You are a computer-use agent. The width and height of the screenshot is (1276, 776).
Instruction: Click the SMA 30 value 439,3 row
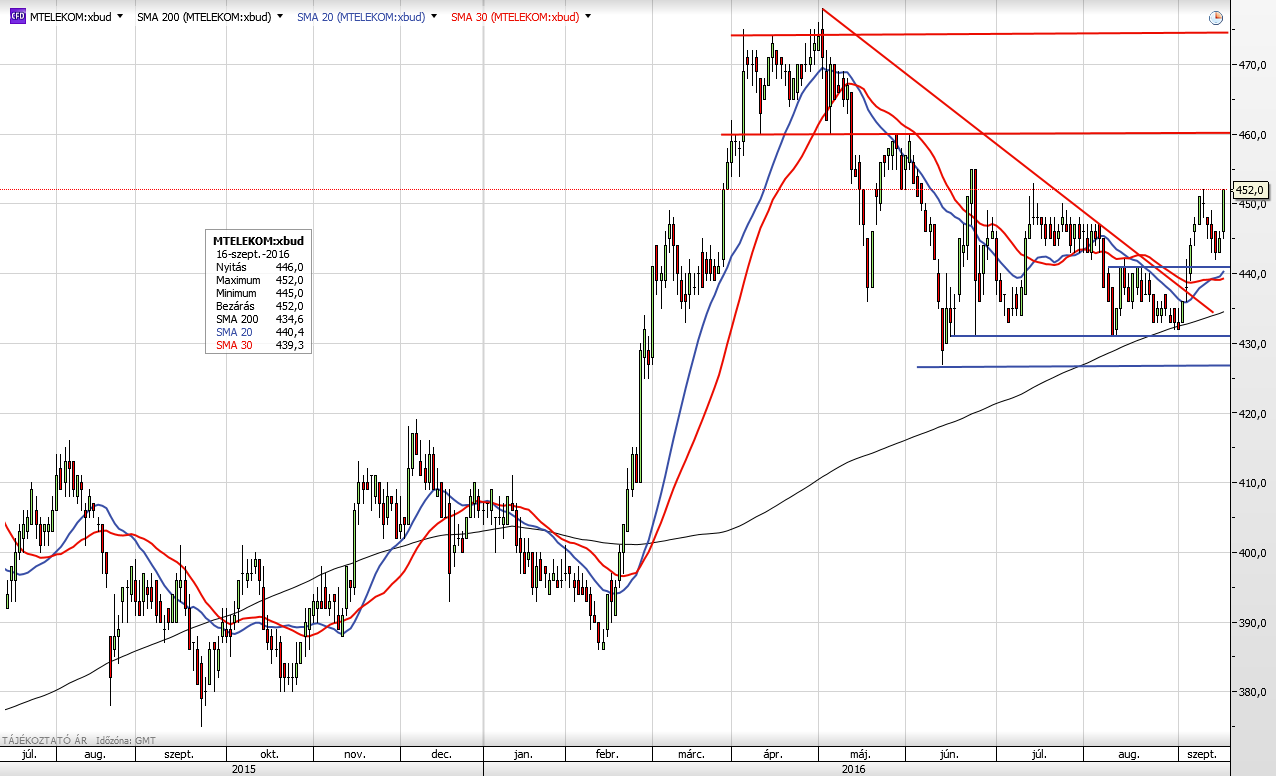259,345
